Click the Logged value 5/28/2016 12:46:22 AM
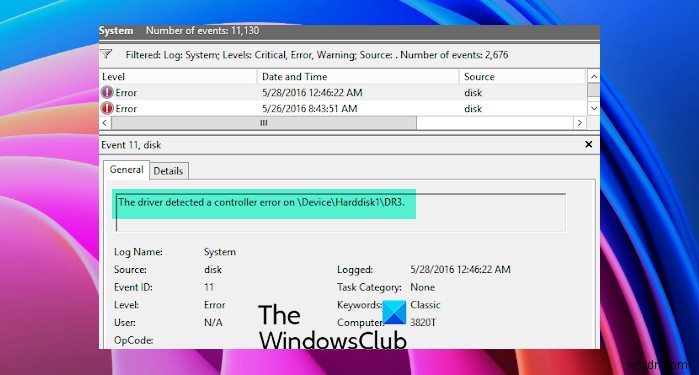Viewport: 699px width, 375px height. tap(460, 269)
